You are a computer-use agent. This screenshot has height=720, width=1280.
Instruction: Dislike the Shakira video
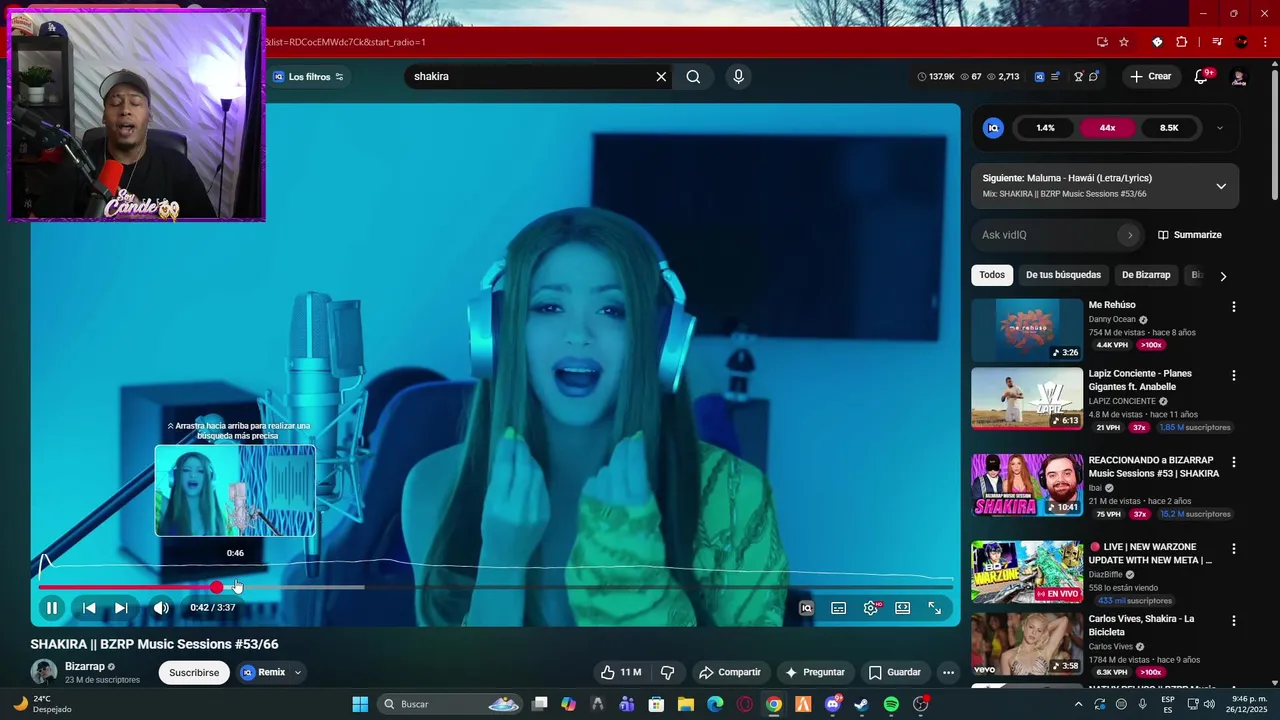(x=667, y=672)
